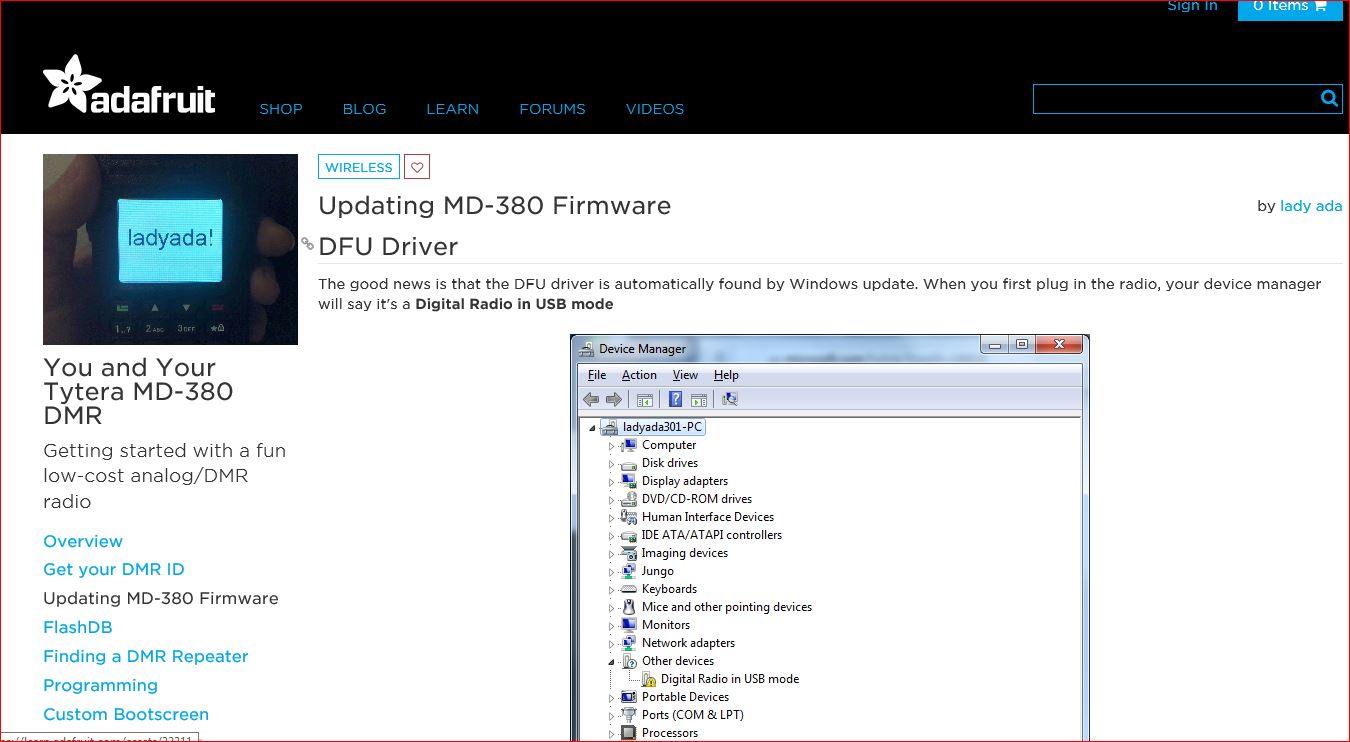
Task: Click the Device Manager back arrow
Action: [x=591, y=399]
